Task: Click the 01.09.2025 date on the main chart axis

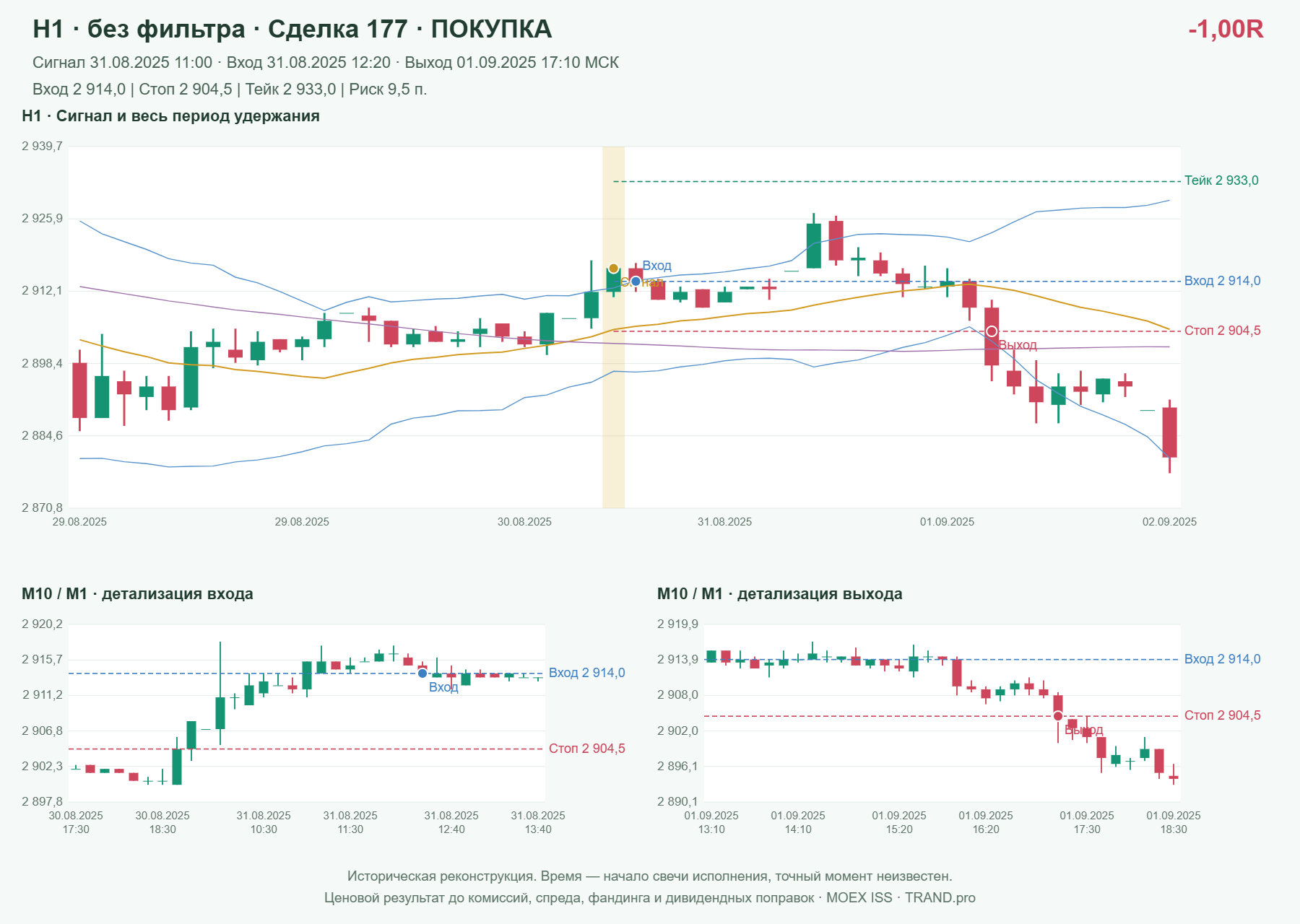Action: pos(947,522)
